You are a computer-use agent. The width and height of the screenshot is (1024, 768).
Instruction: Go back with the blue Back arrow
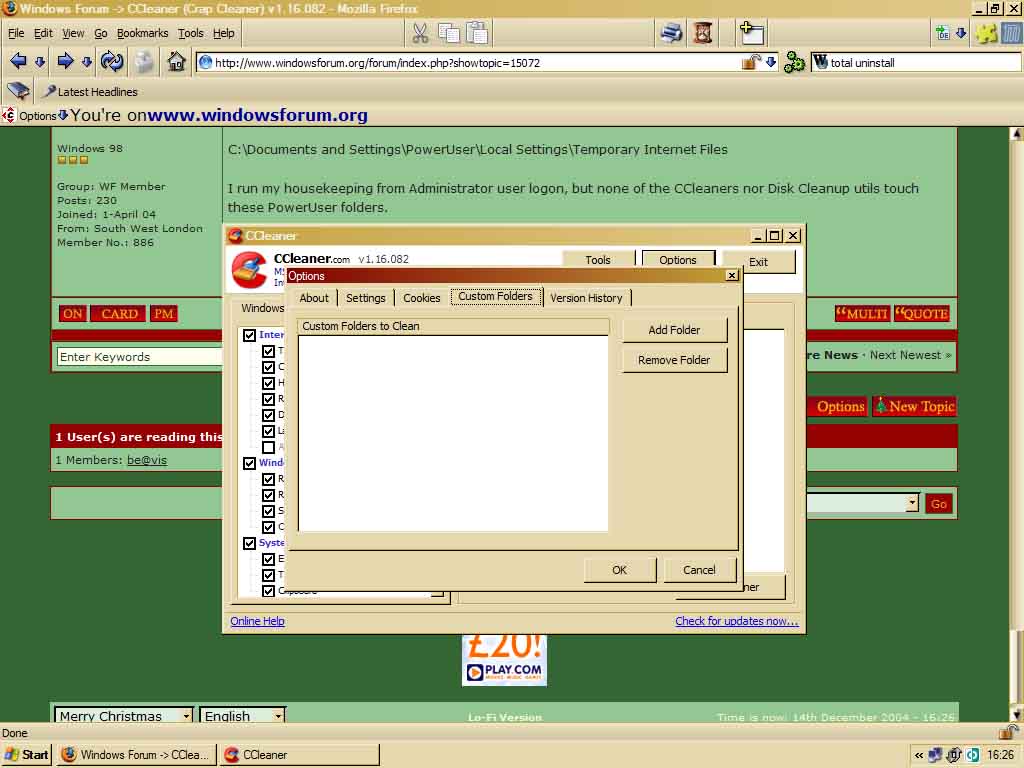tap(18, 61)
